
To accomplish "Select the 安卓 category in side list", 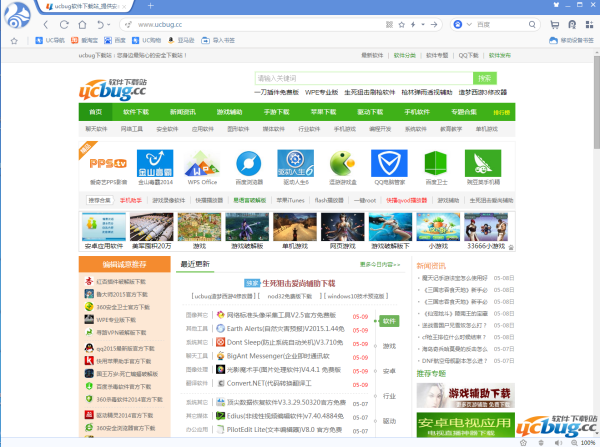I will 389,371.
